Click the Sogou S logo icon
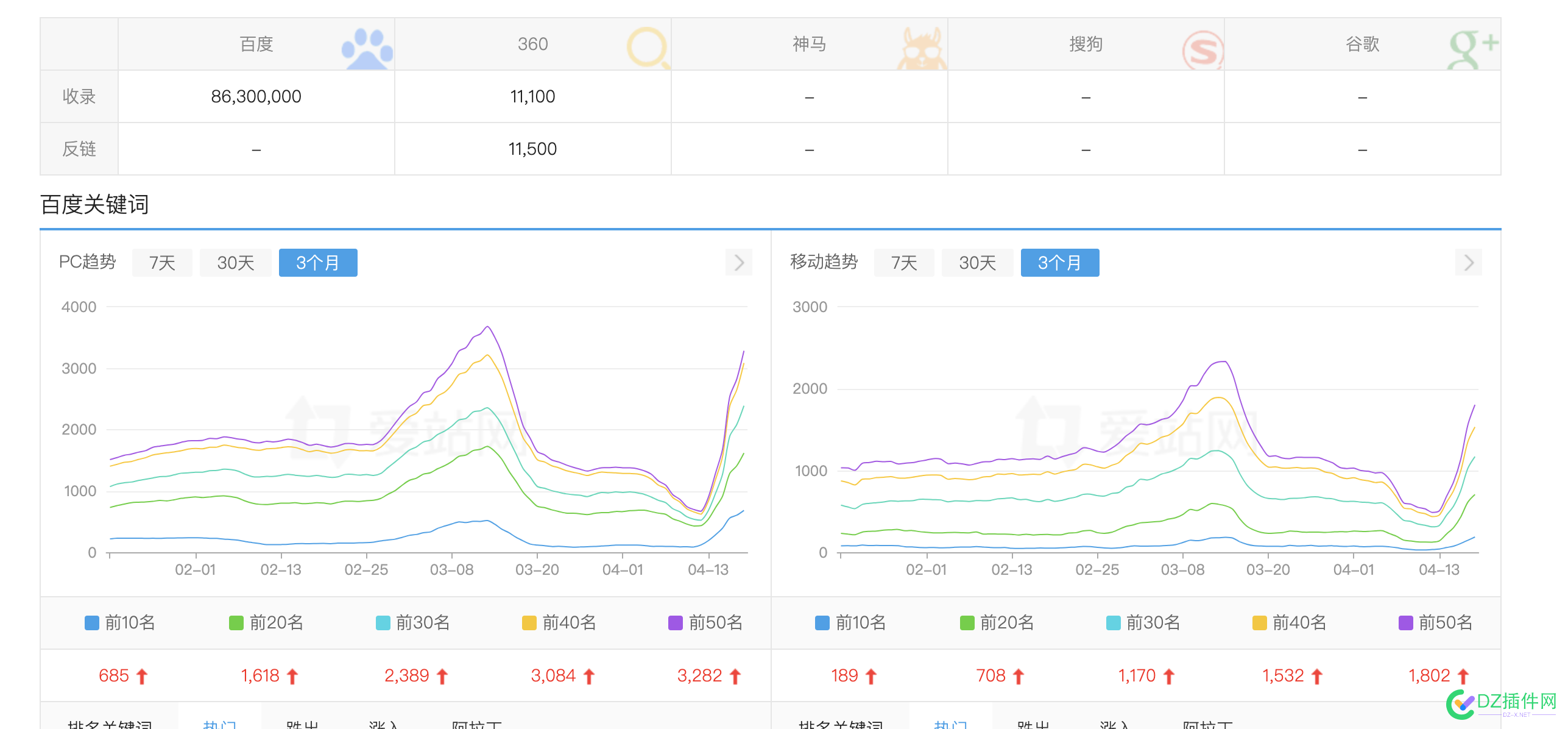Image resolution: width=1568 pixels, height=729 pixels. click(x=1202, y=51)
